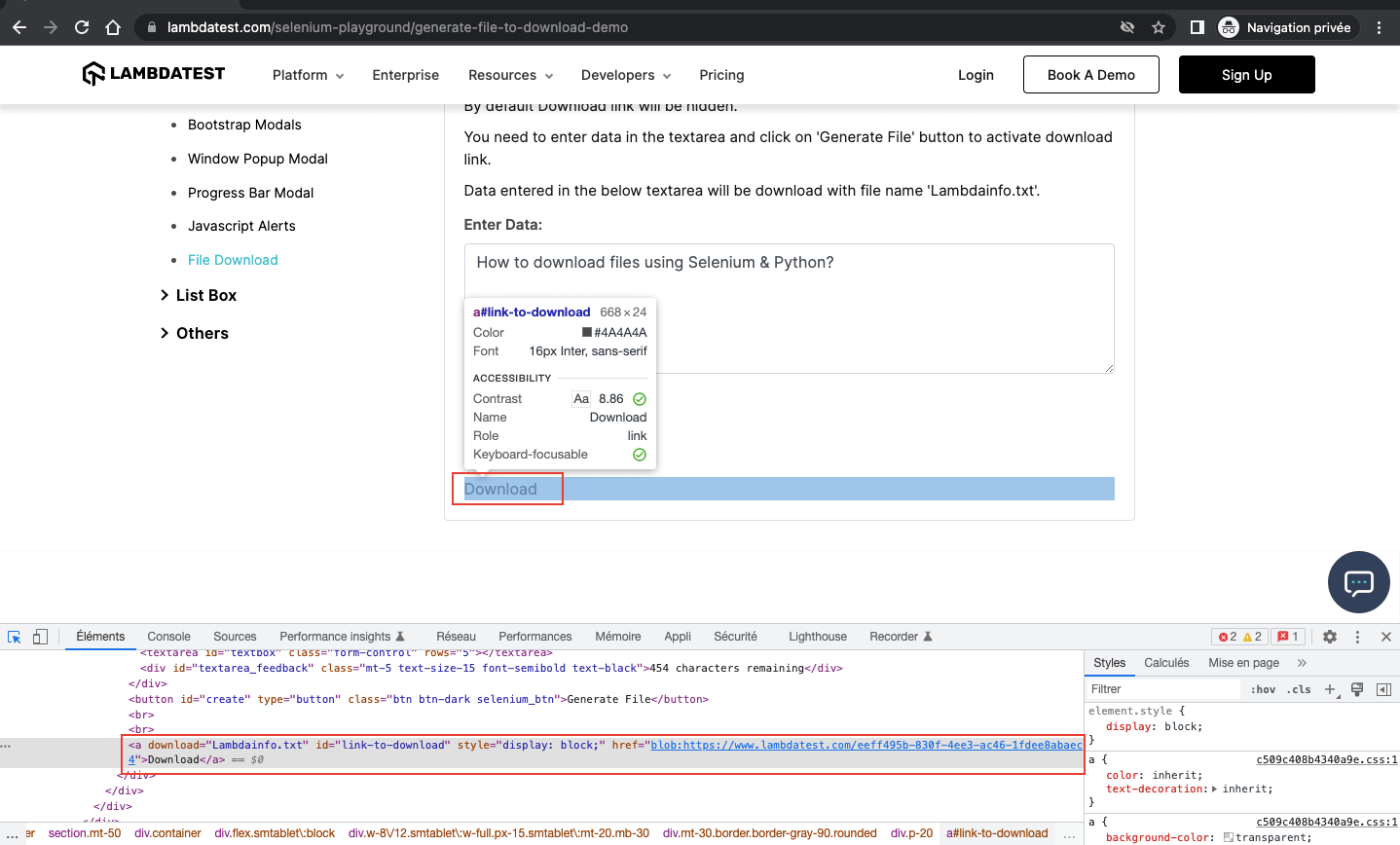
Task: Click the Sign Up button
Action: point(1246,75)
